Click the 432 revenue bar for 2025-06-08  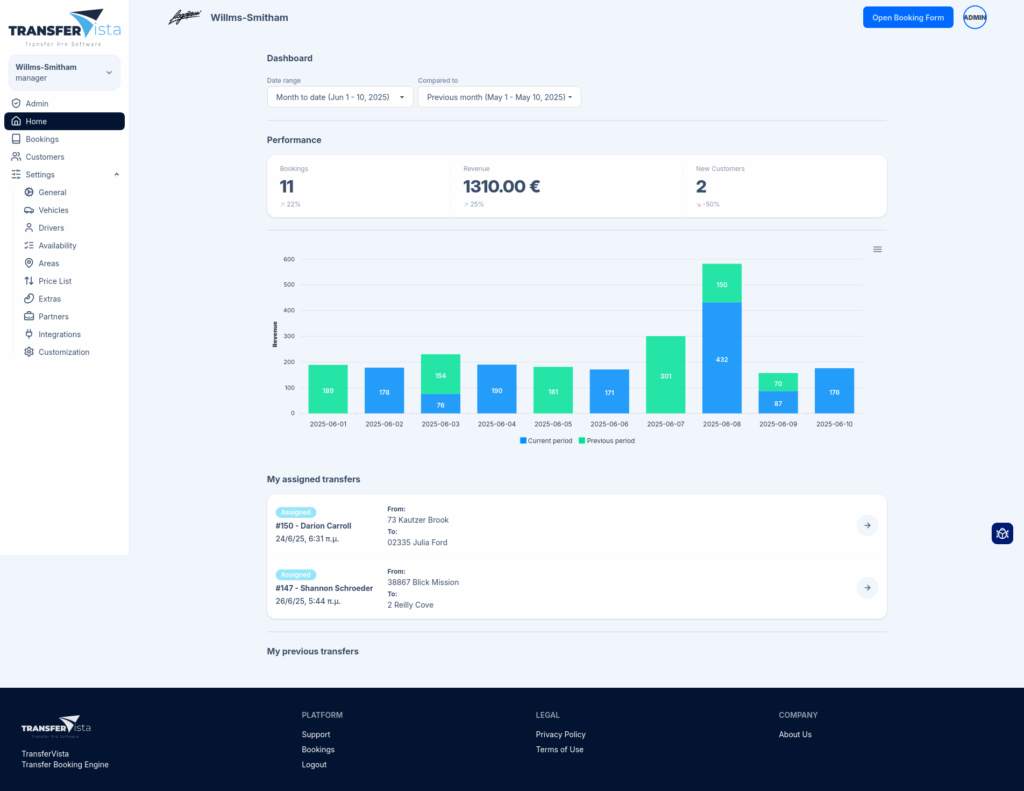pos(722,357)
